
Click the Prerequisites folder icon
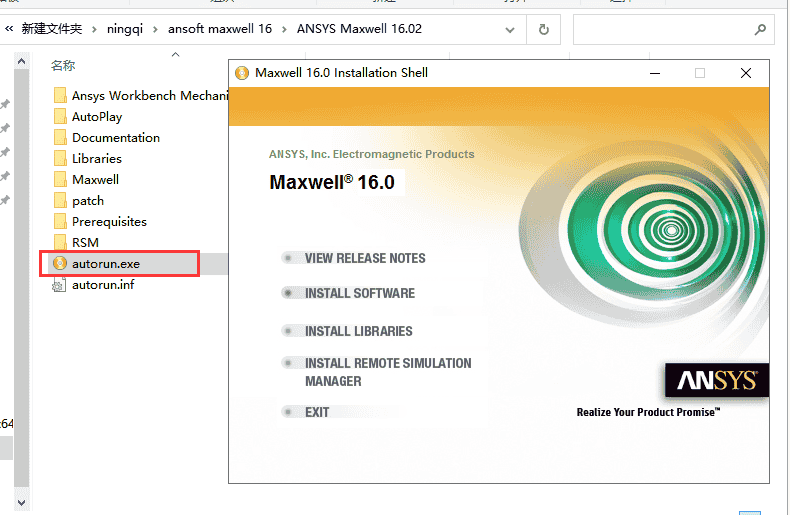(x=60, y=221)
